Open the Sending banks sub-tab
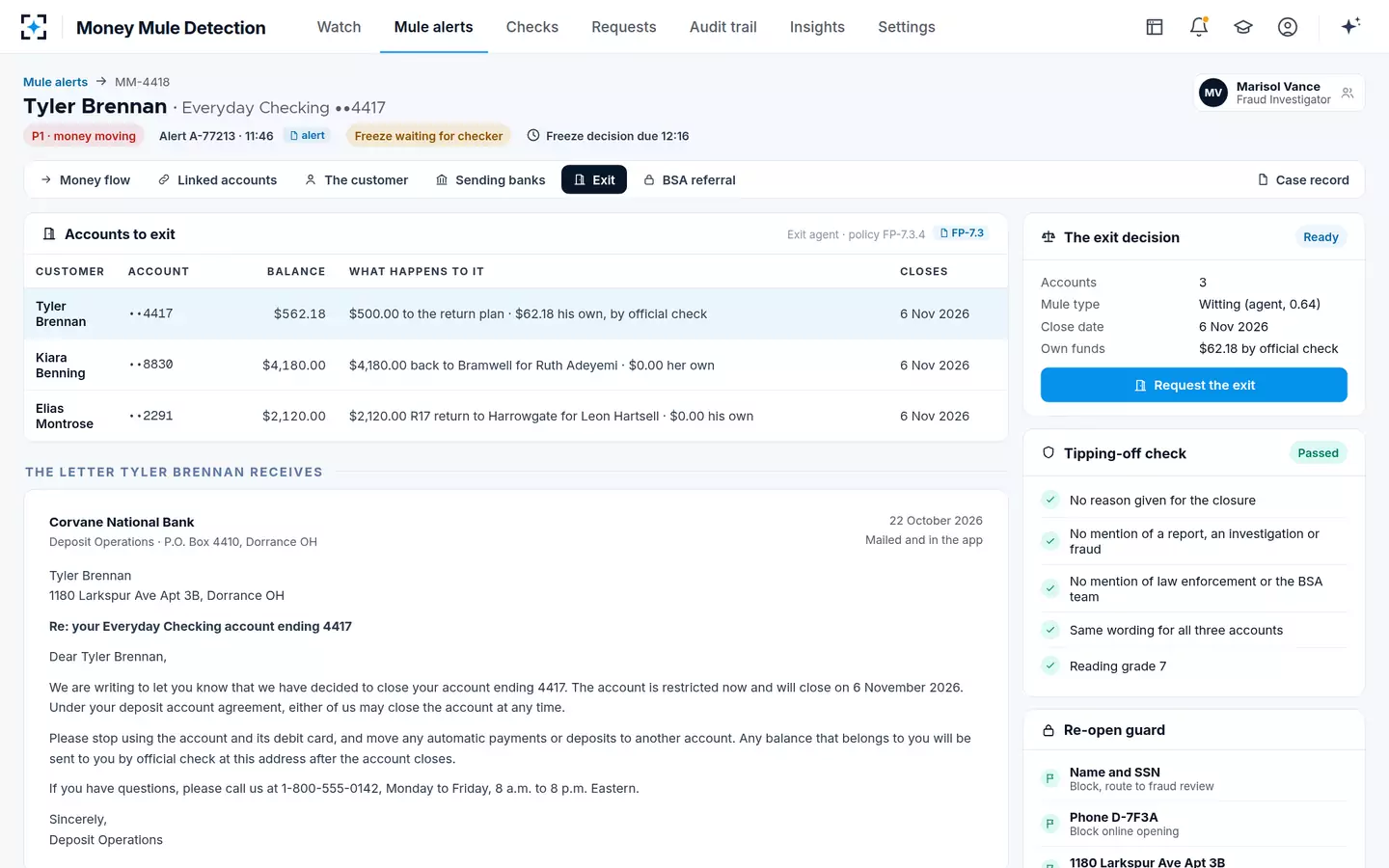The image size is (1389, 868). point(490,180)
